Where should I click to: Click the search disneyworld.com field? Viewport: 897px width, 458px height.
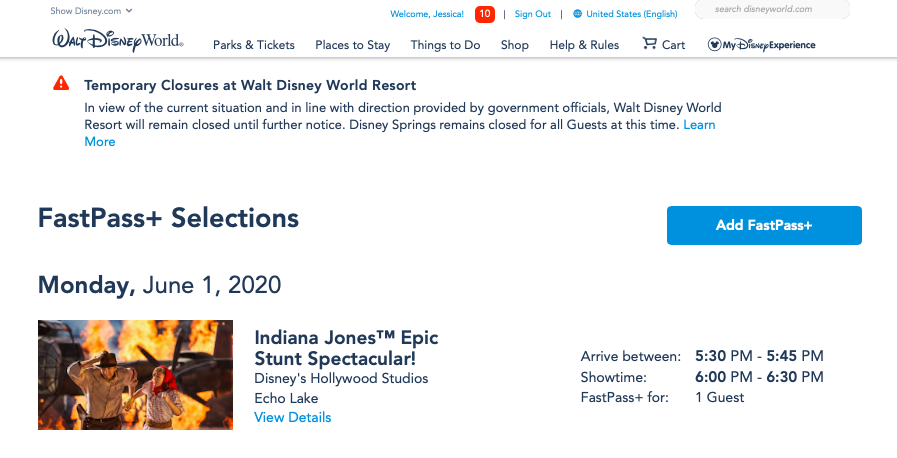point(772,9)
